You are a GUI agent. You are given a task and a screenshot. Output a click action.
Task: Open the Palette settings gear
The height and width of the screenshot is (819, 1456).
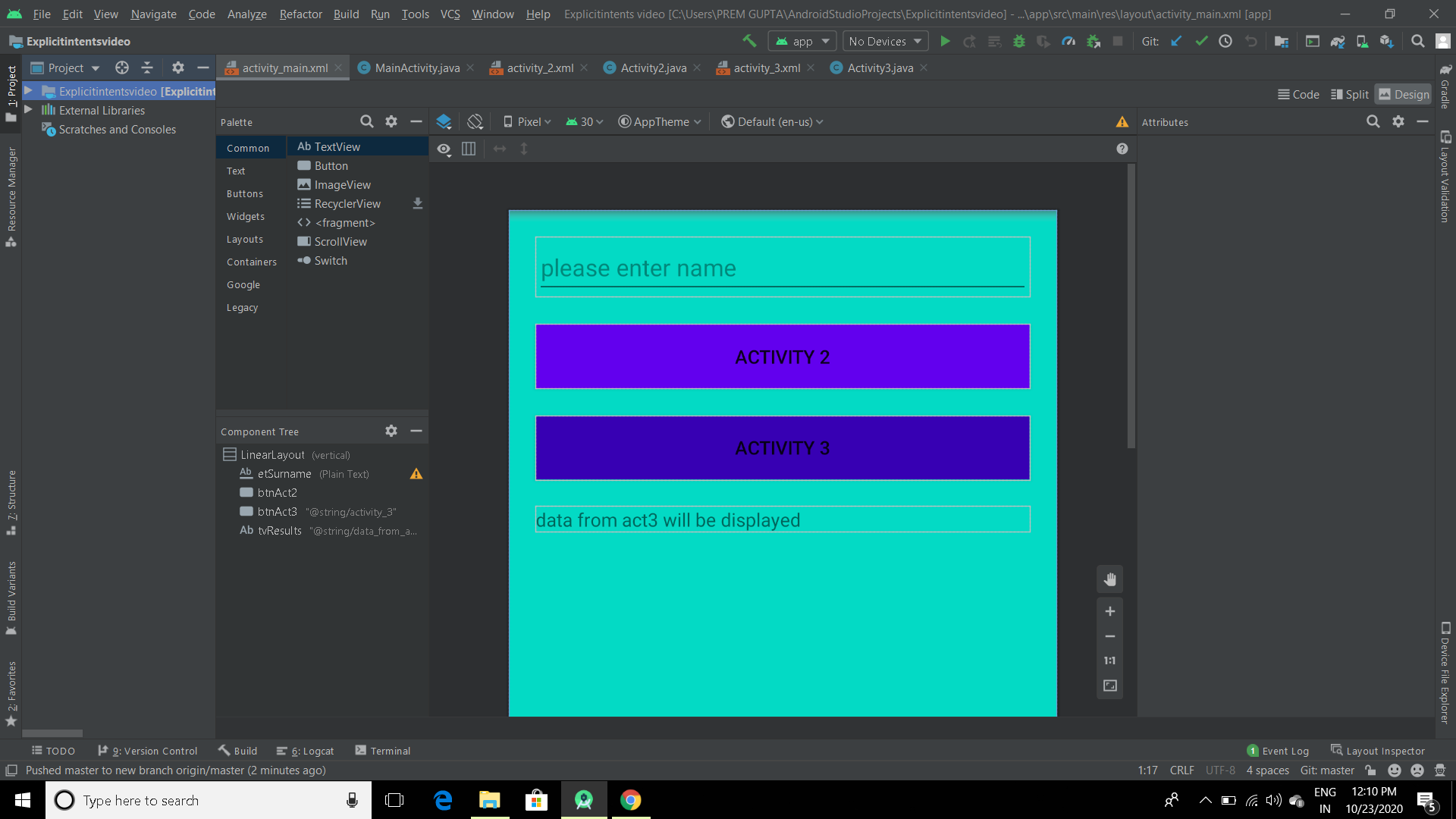[391, 121]
